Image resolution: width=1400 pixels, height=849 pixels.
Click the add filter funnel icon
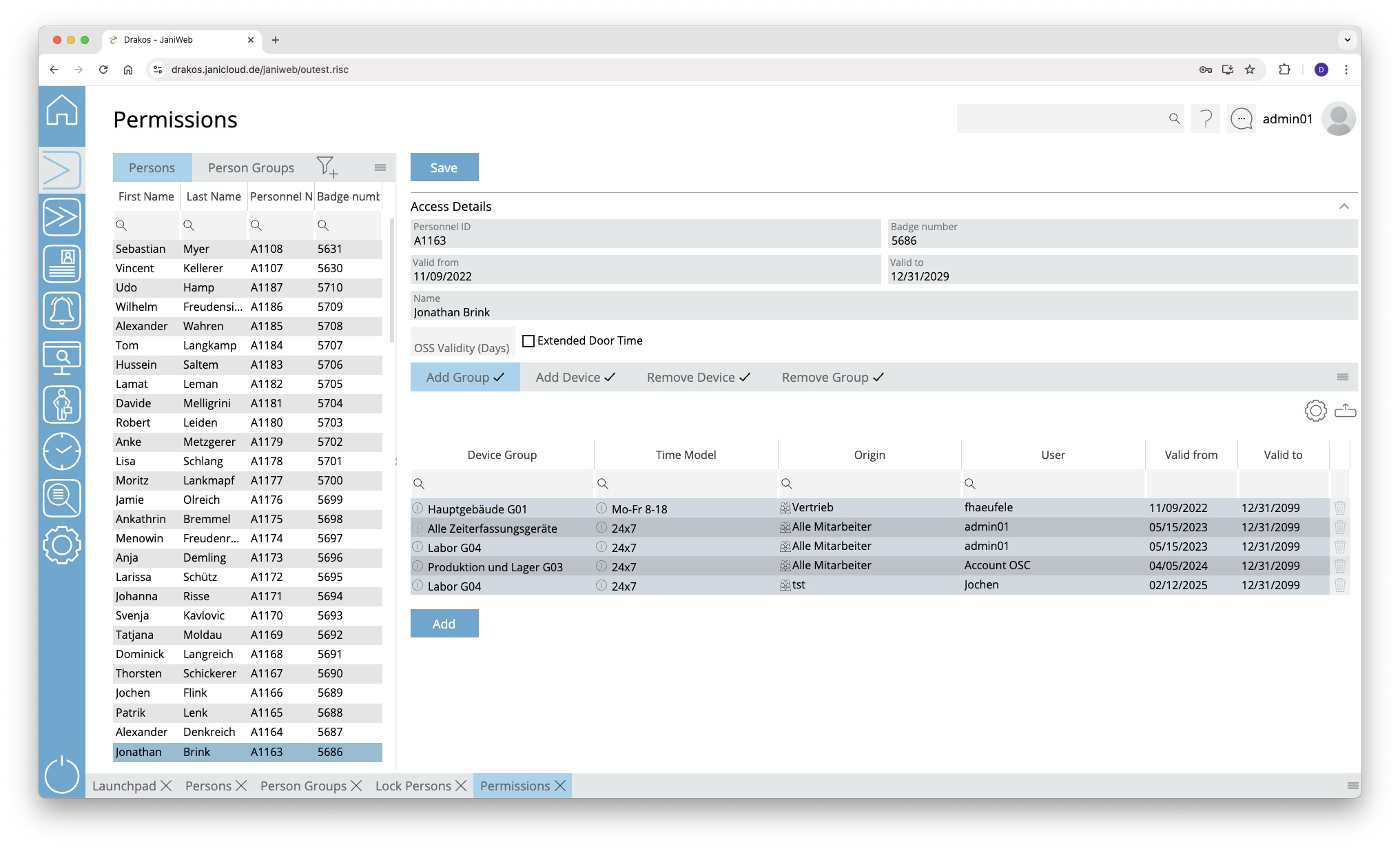(x=327, y=167)
